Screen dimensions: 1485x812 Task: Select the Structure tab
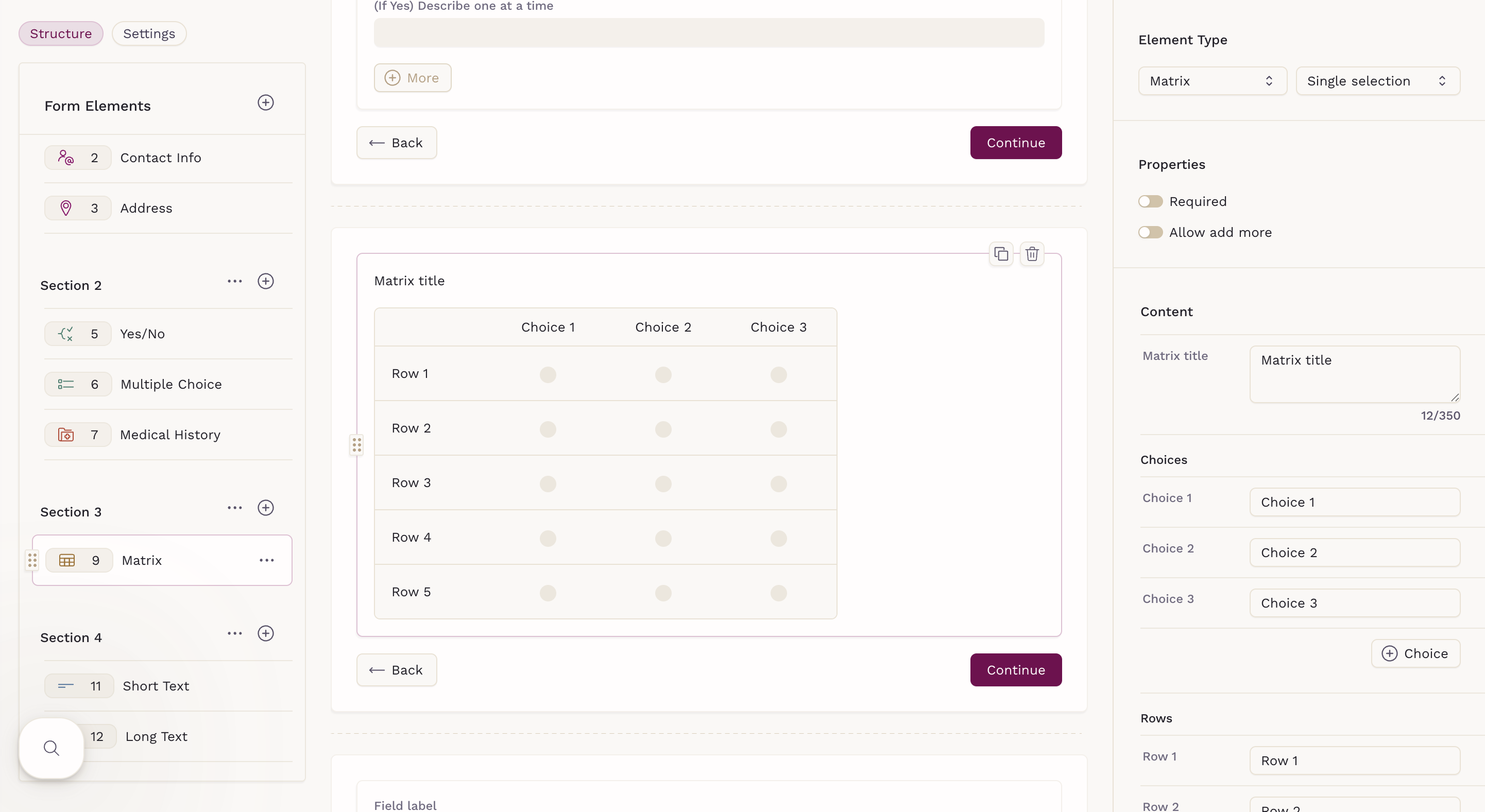coord(61,33)
